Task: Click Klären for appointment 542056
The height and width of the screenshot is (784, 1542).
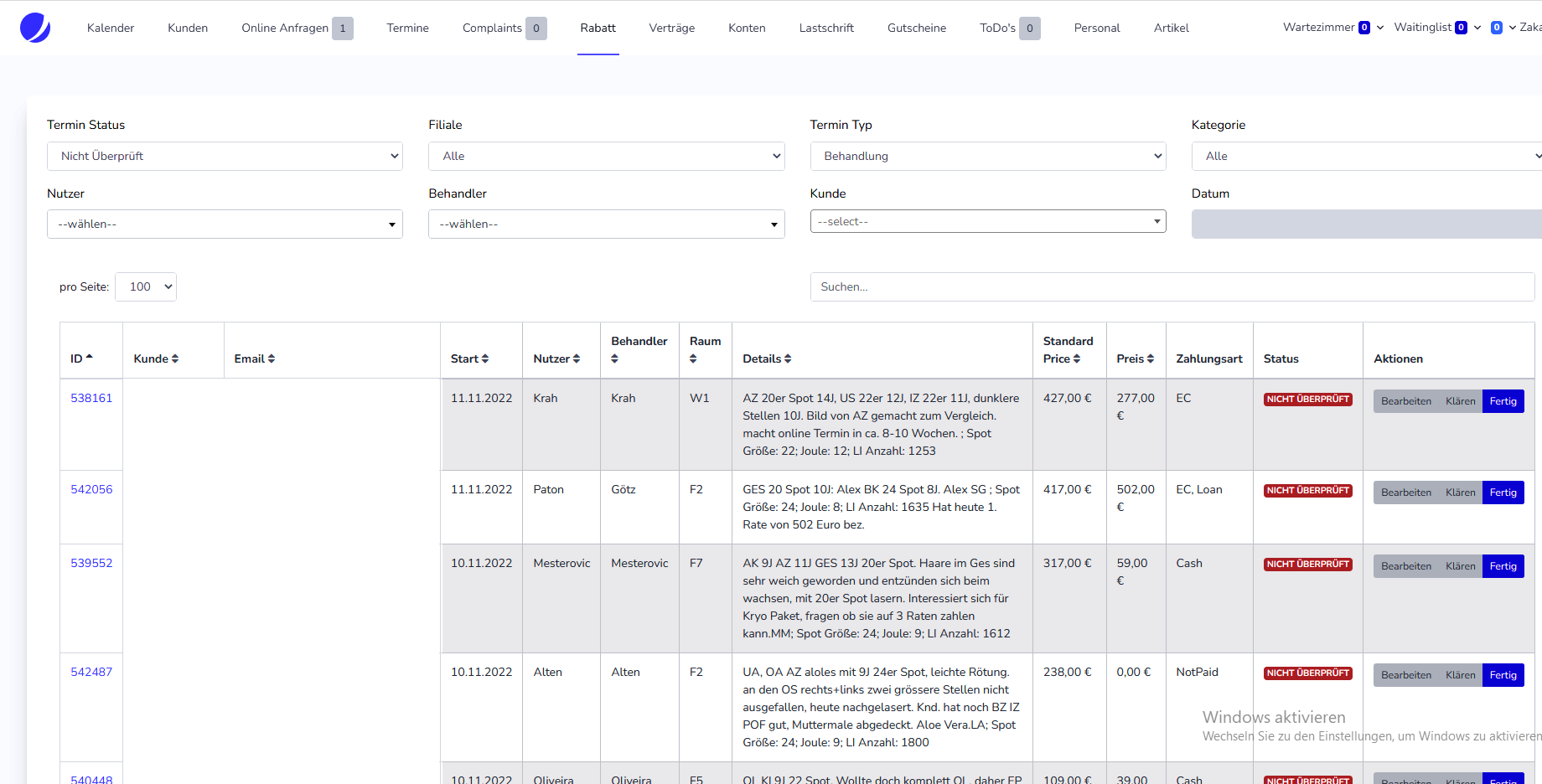Action: coord(1461,493)
